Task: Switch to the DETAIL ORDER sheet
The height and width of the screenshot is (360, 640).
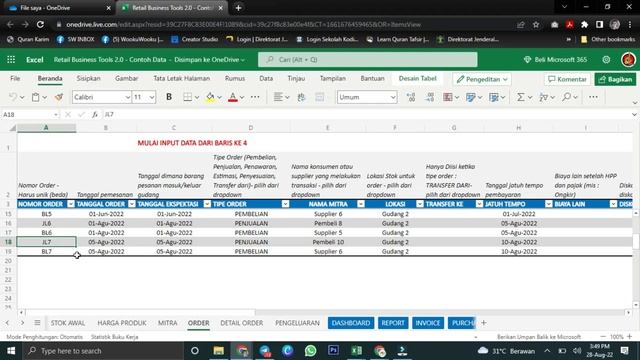Action: (242, 323)
